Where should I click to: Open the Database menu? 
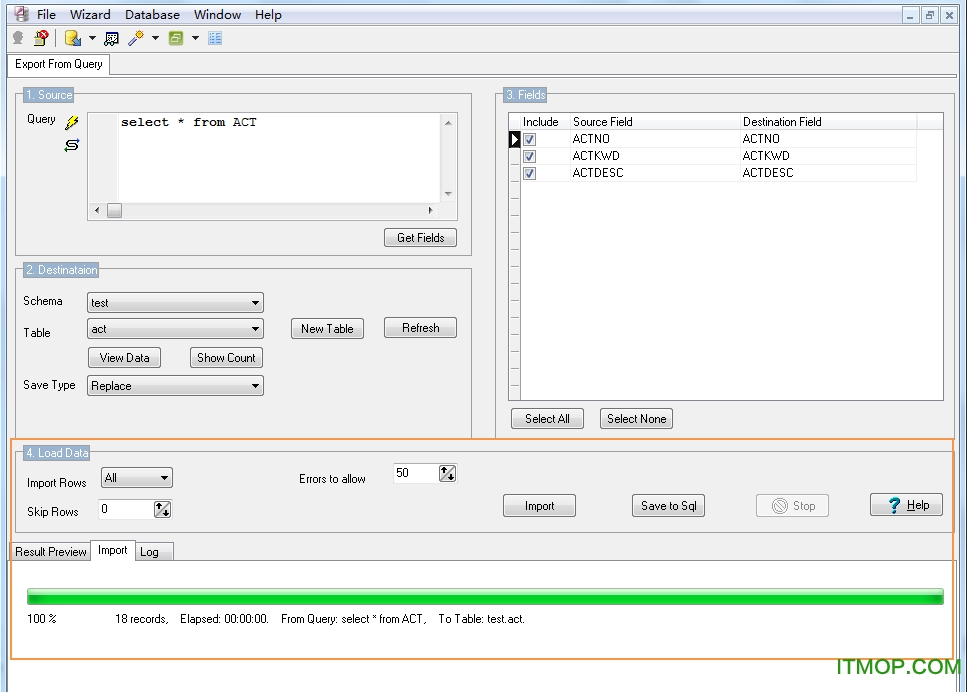coord(152,14)
